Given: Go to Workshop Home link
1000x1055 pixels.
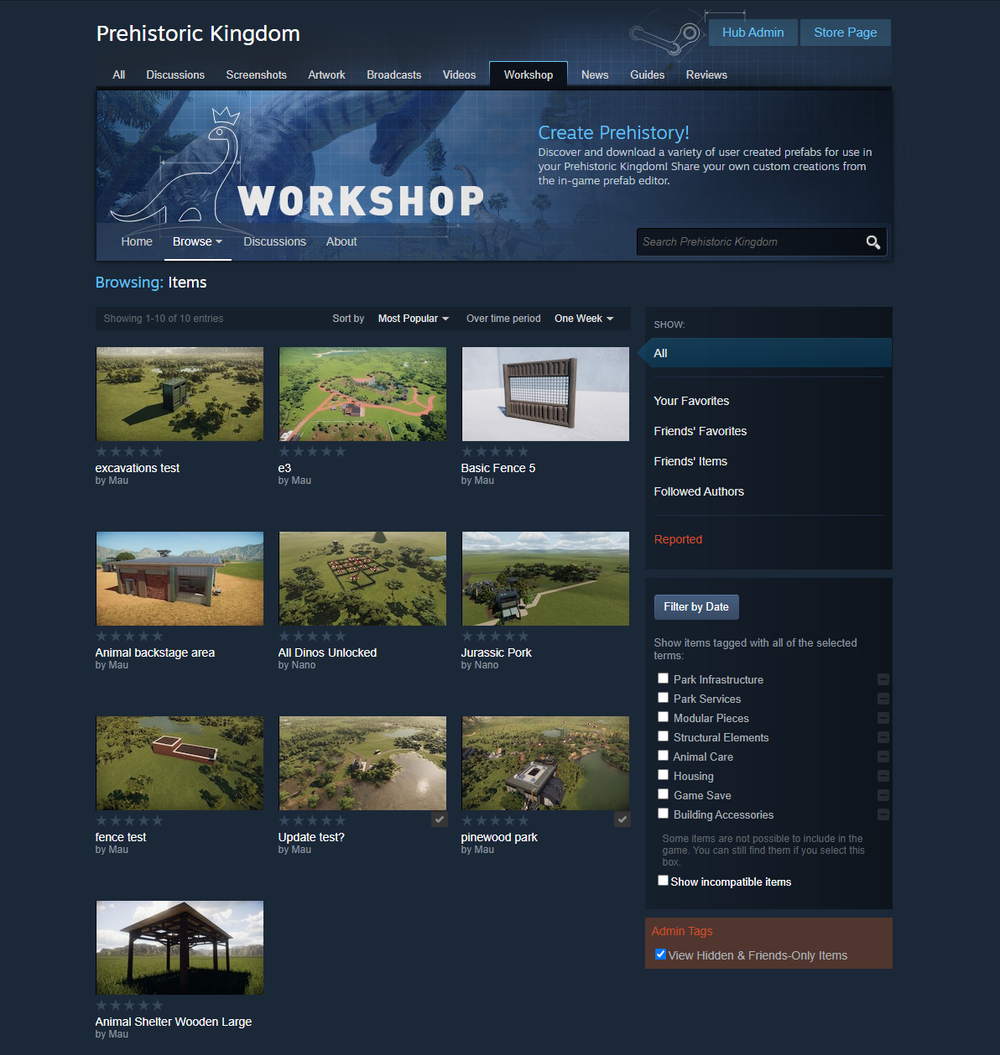Looking at the screenshot, I should 137,242.
